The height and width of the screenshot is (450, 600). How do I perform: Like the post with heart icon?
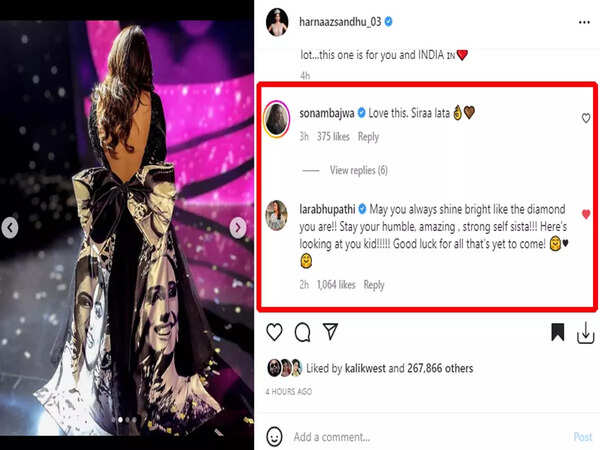point(274,332)
